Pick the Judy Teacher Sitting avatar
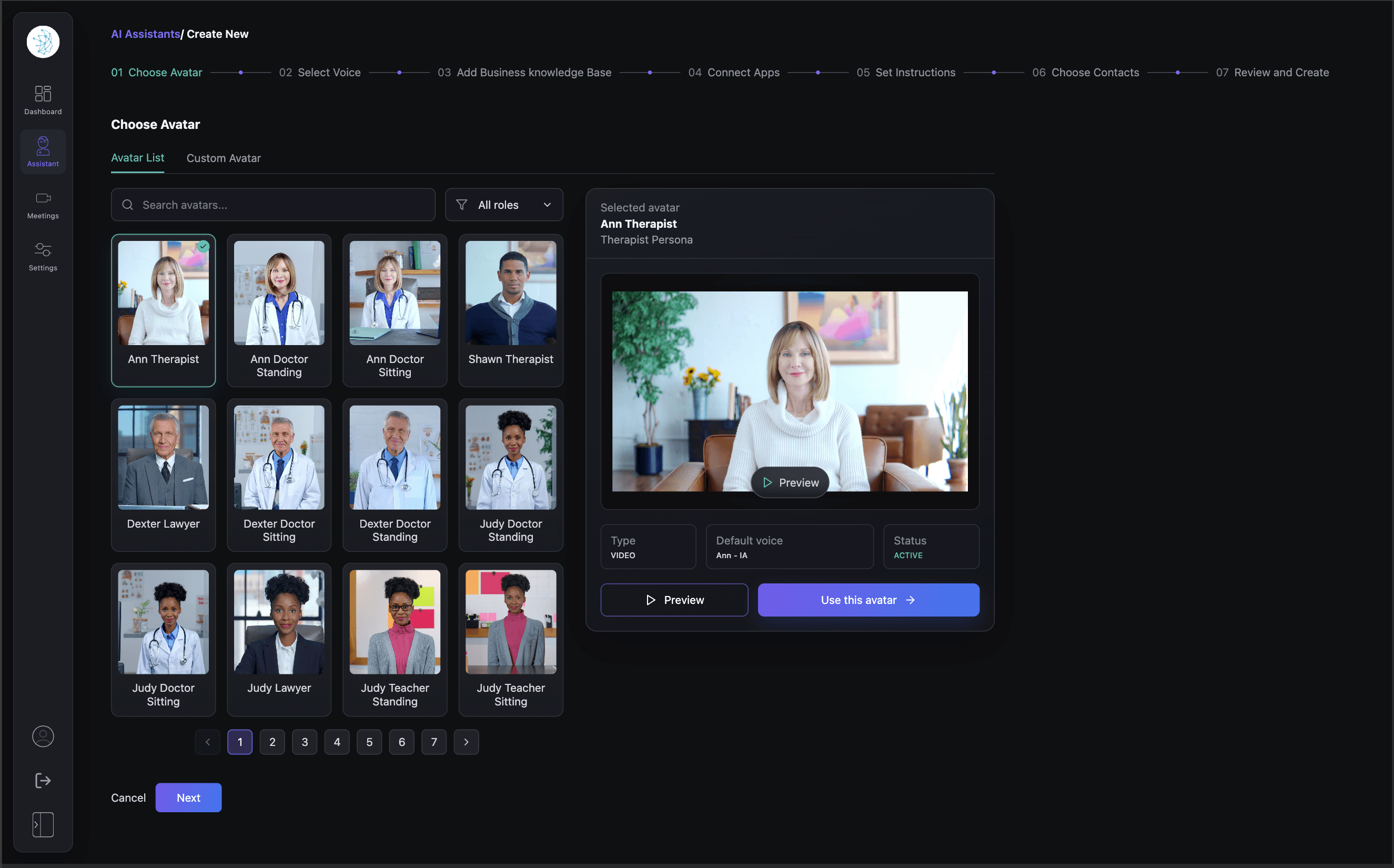The image size is (1394, 868). [511, 640]
